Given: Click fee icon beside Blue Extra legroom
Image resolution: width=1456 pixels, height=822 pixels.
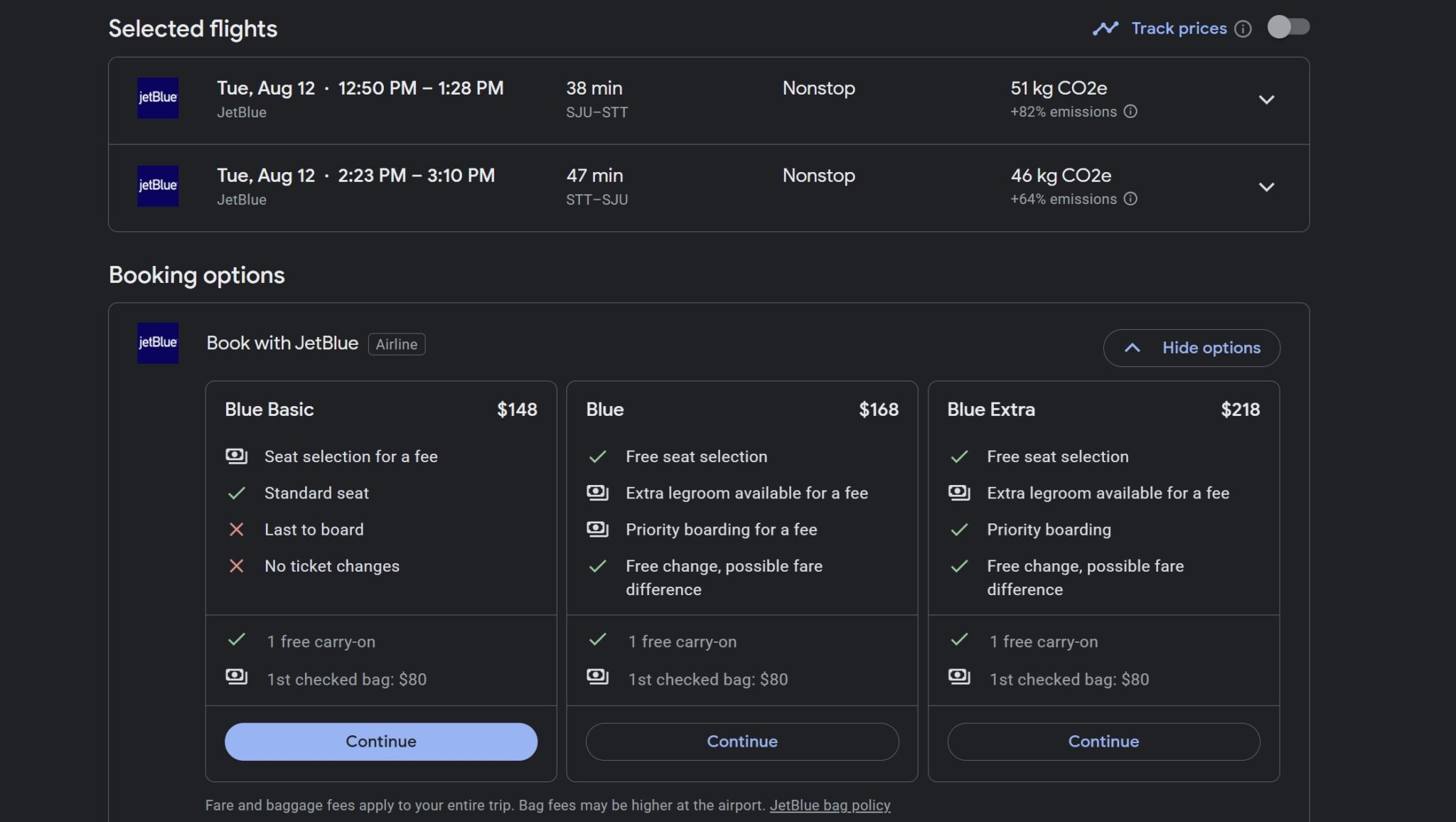Looking at the screenshot, I should (x=598, y=492).
